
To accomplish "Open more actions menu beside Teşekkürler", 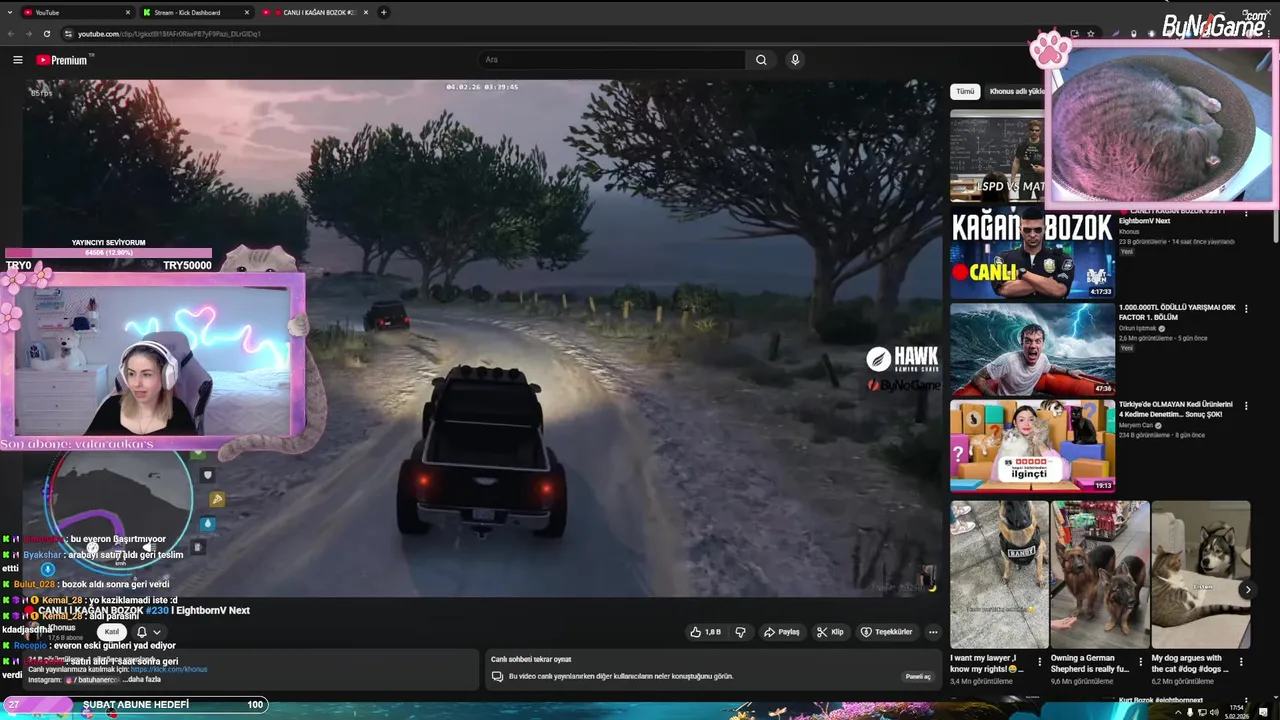I will tap(933, 632).
